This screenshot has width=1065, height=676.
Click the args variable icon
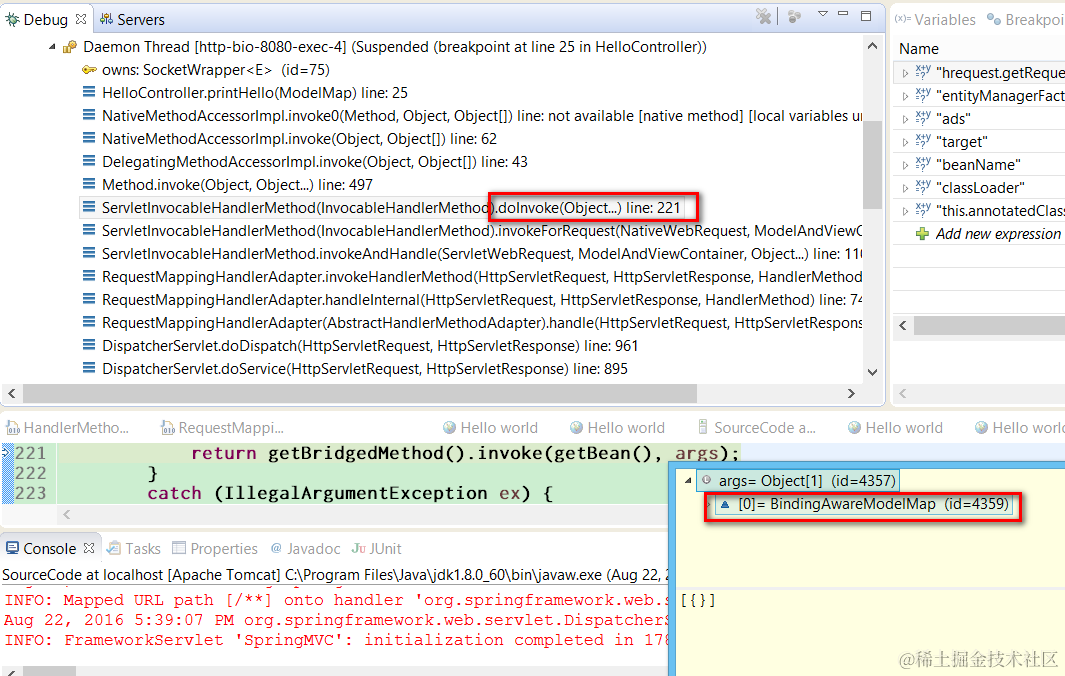(x=706, y=480)
